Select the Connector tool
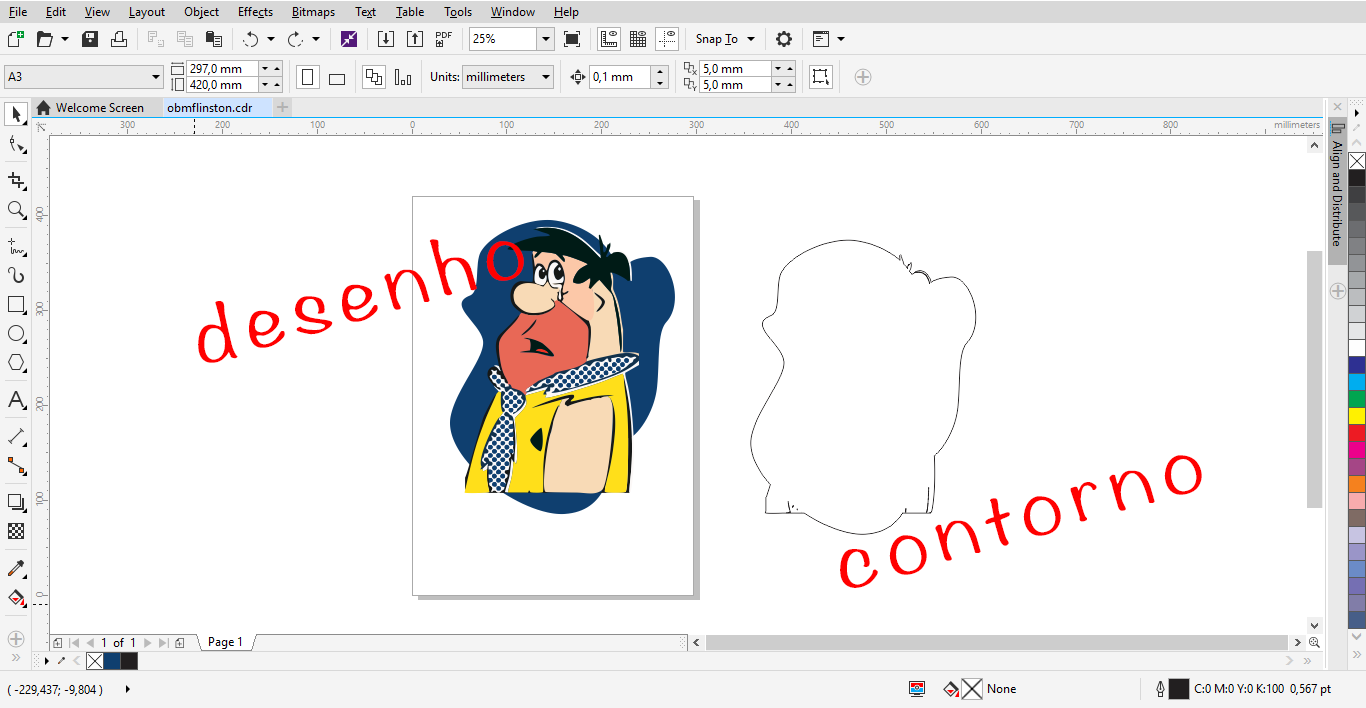The height and width of the screenshot is (708, 1366). 16,466
